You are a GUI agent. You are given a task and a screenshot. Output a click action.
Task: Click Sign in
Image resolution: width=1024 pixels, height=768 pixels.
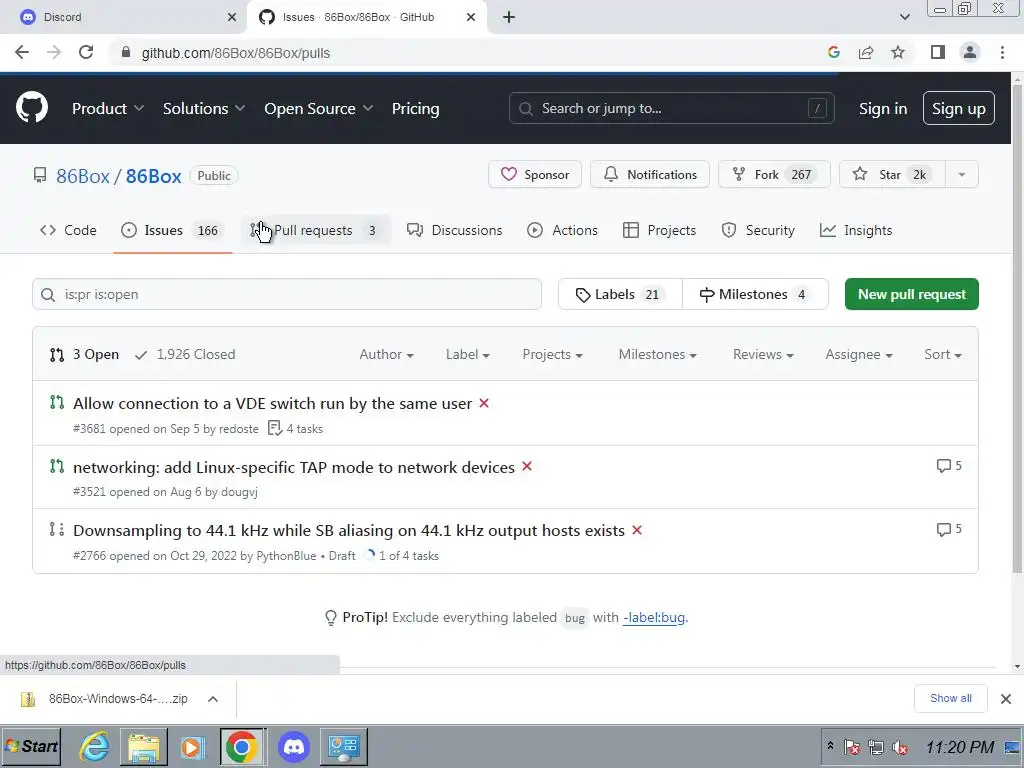tap(883, 108)
